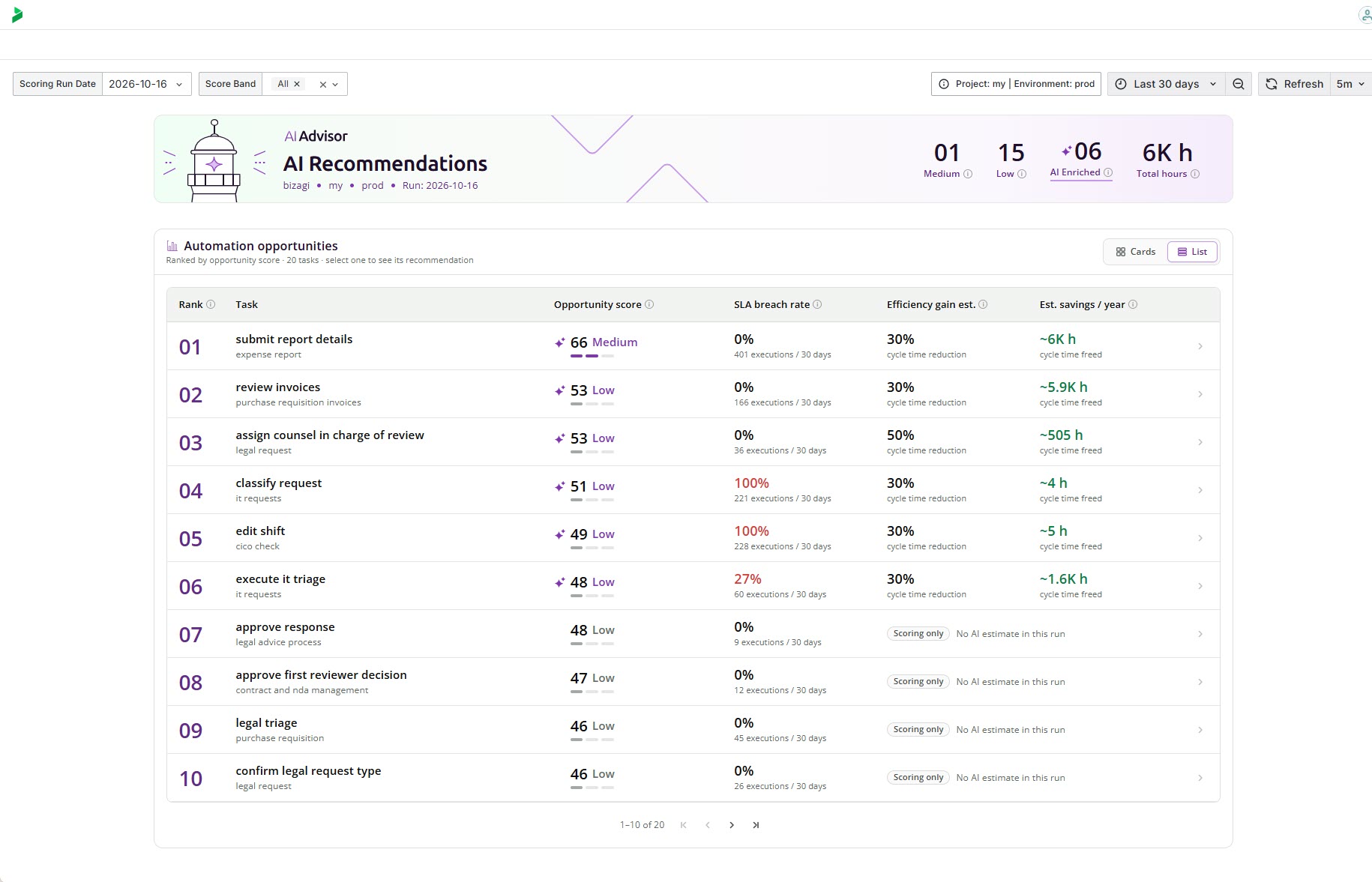Select the approve response task
This screenshot has width=1372, height=882.
coord(693,634)
